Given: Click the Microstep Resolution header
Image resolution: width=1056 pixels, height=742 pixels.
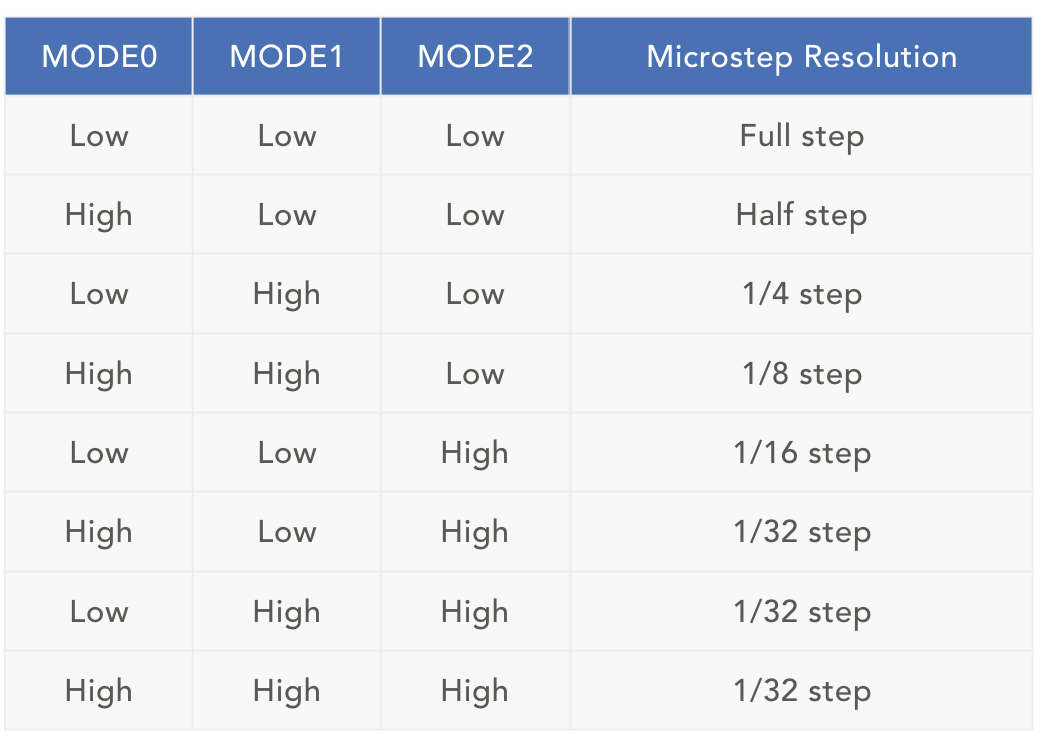Looking at the screenshot, I should tap(801, 57).
